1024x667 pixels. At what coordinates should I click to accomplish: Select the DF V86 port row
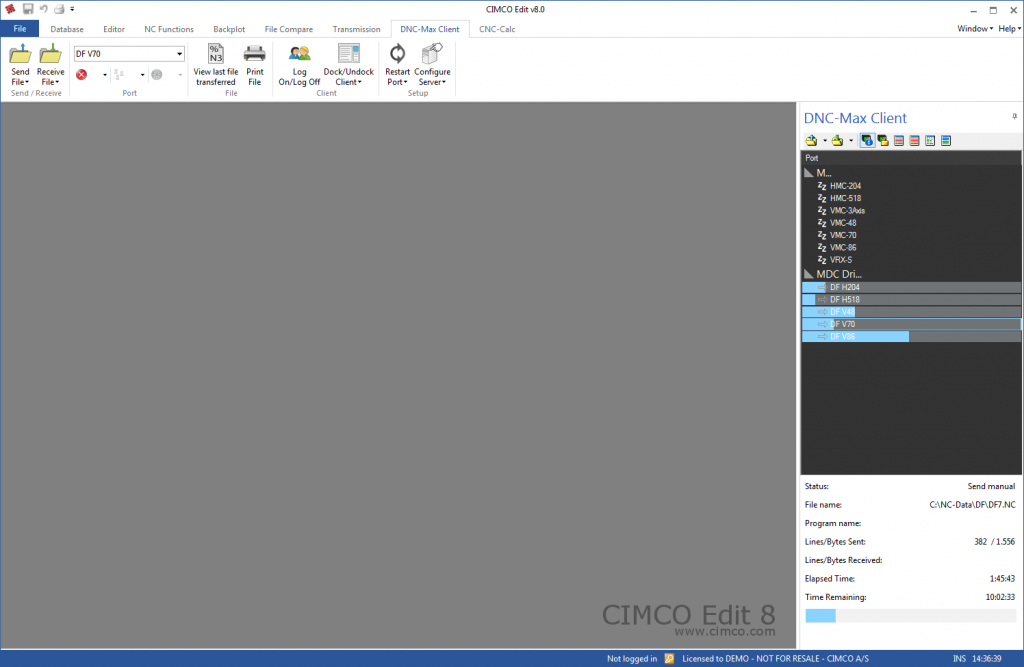[x=911, y=336]
